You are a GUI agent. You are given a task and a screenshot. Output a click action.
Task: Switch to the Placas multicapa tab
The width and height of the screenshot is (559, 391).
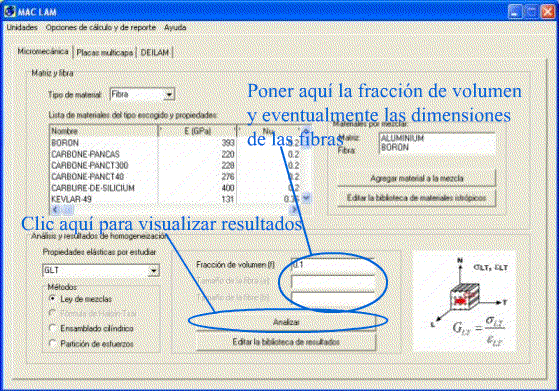pos(105,53)
